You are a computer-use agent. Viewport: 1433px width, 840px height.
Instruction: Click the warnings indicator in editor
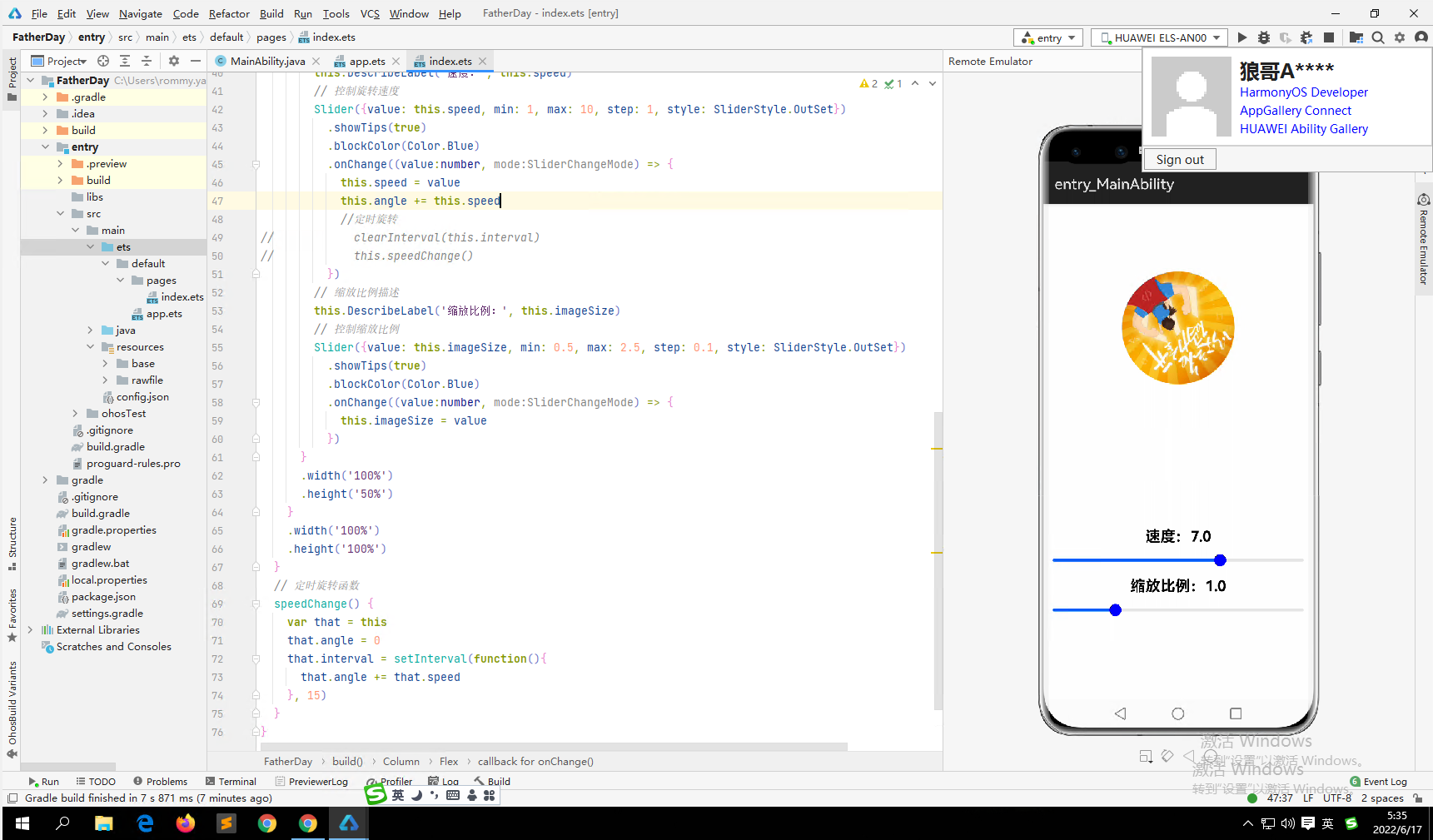coord(868,83)
